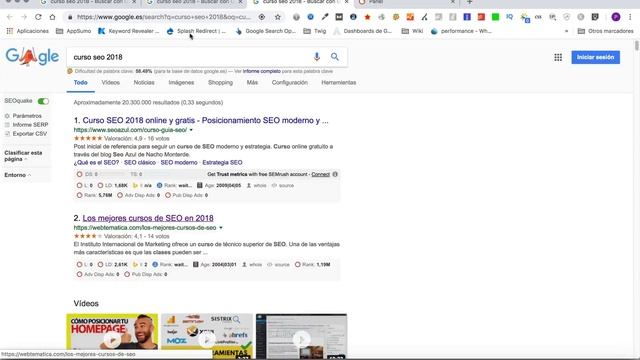Image resolution: width=640 pixels, height=360 pixels.
Task: Play the SEO tools video with Sistrix logo
Action: 207,337
